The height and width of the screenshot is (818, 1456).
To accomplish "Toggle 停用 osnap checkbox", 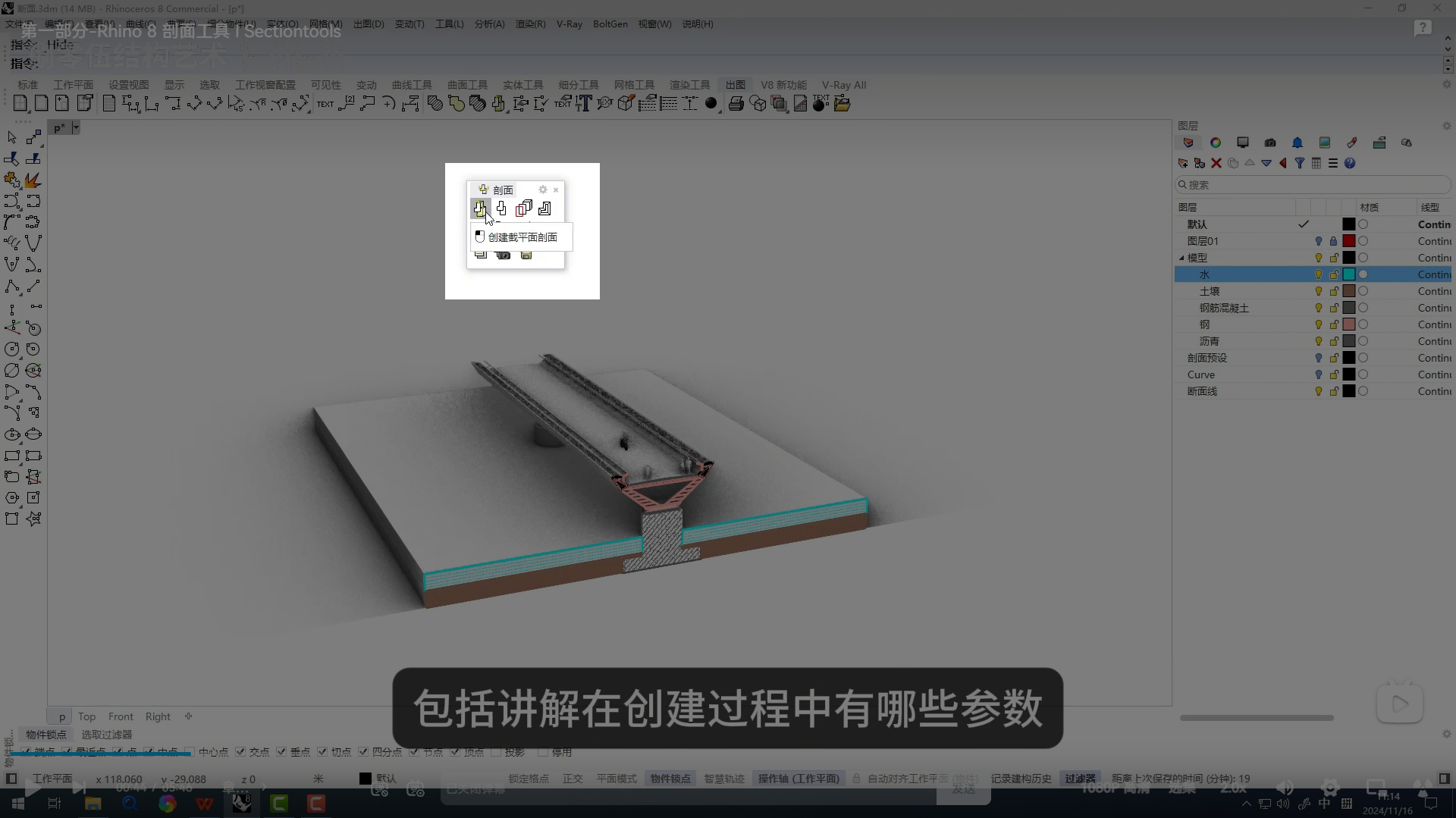I will [543, 752].
